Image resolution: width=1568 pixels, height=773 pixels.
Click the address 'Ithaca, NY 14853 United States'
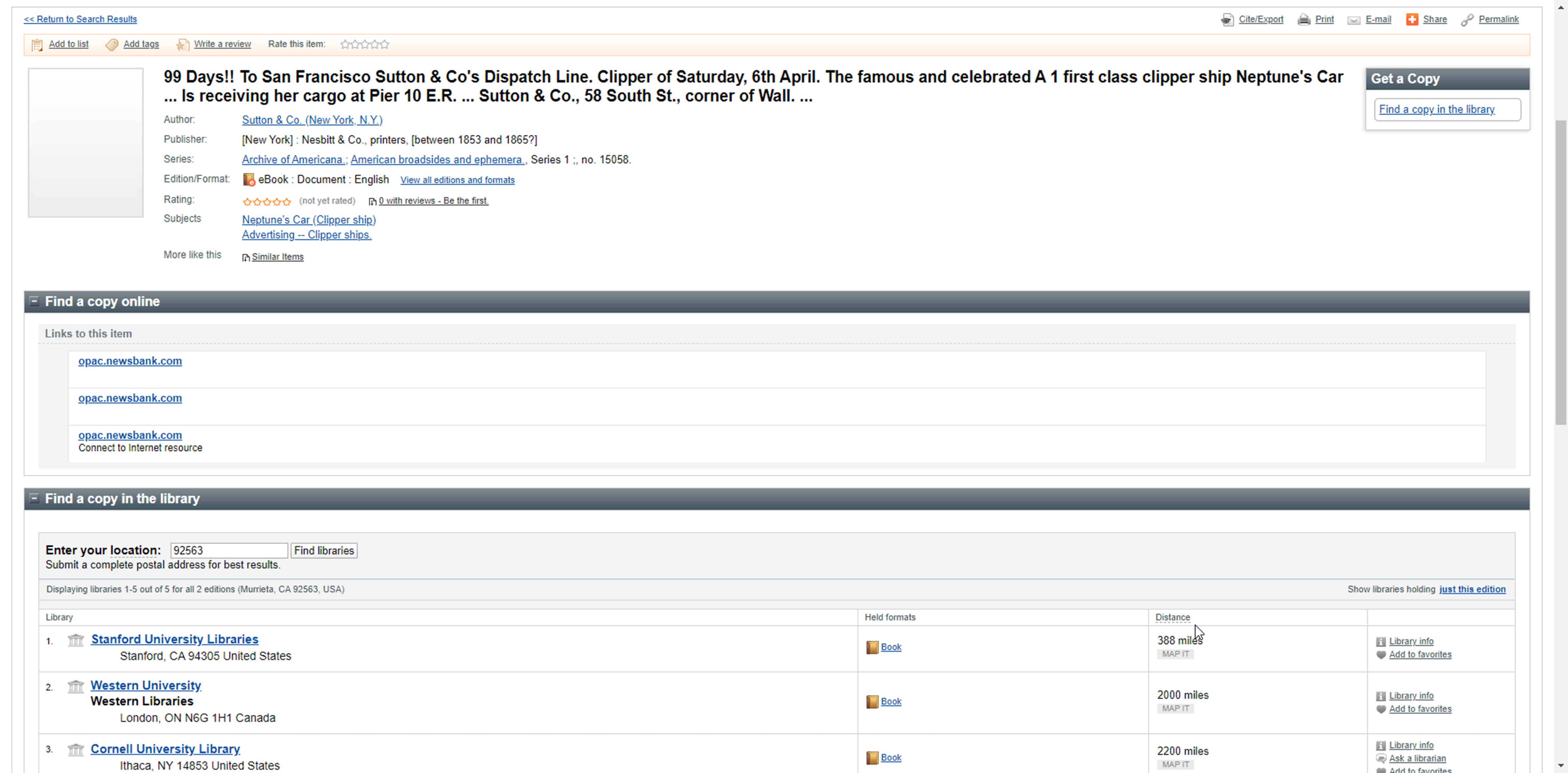coord(200,766)
